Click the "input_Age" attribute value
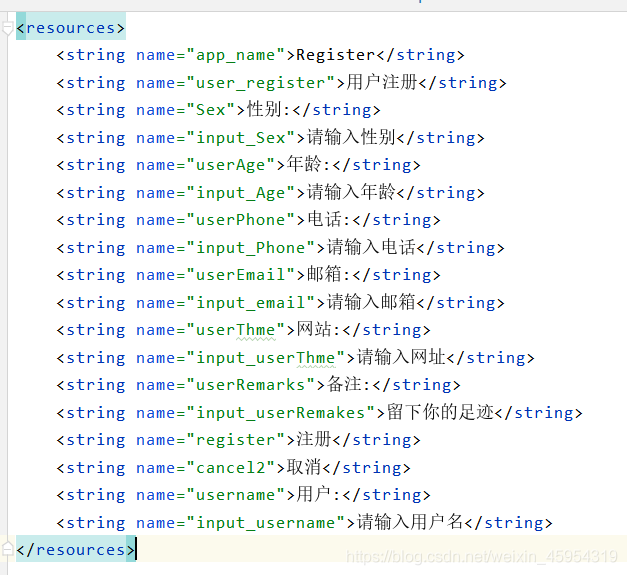 pos(240,193)
